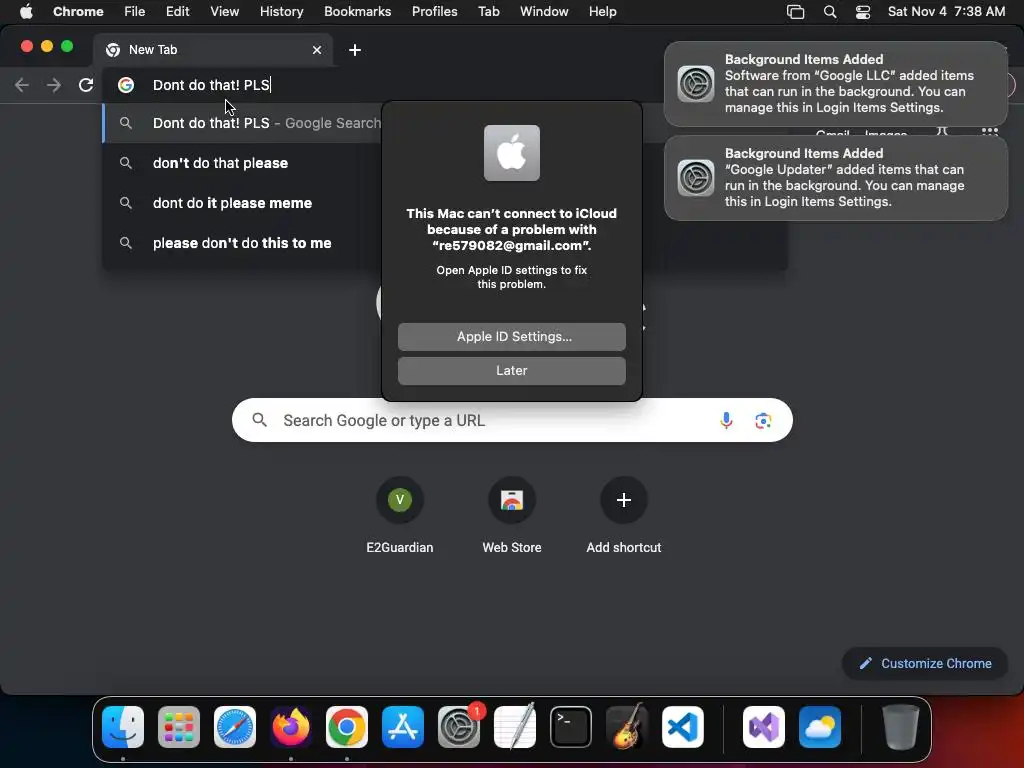Dismiss iCloud dialog with Later
This screenshot has height=768, width=1024.
click(511, 370)
